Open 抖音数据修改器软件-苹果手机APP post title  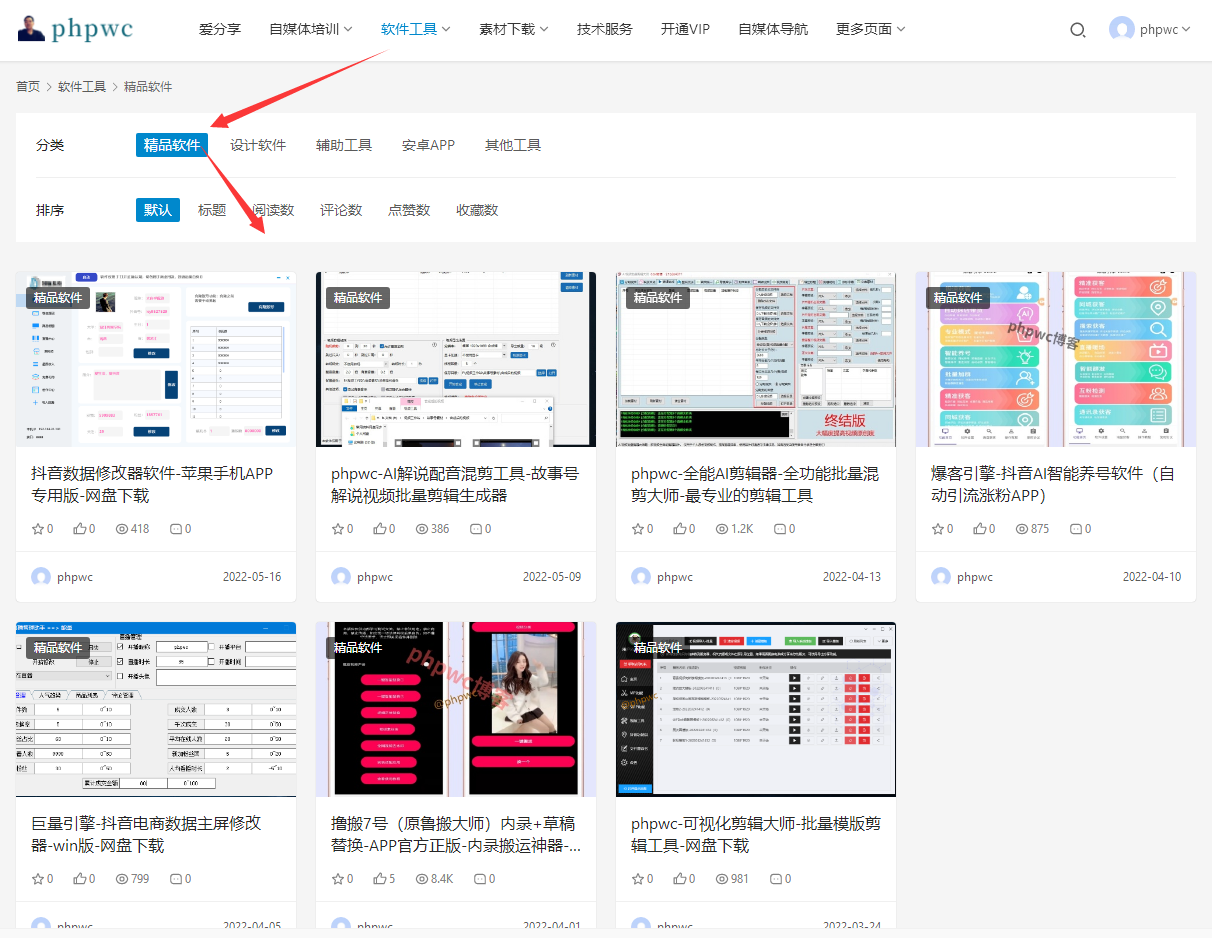tap(152, 484)
